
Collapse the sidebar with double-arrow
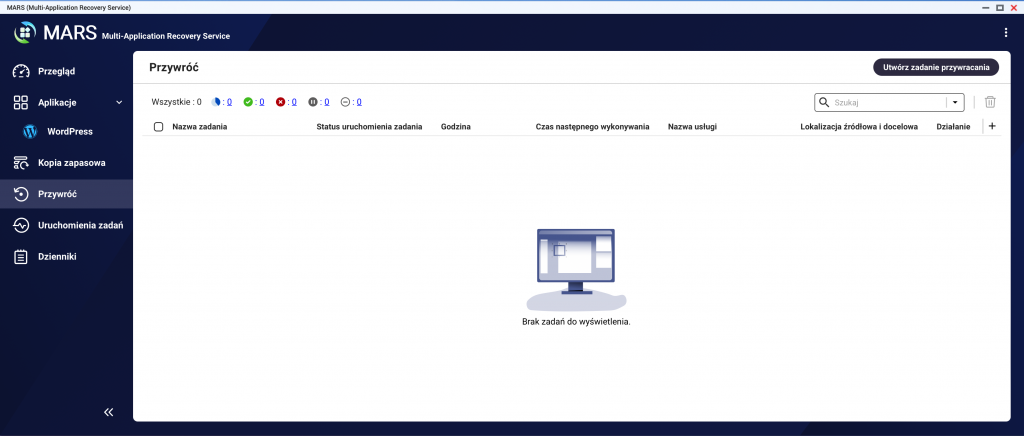(108, 411)
